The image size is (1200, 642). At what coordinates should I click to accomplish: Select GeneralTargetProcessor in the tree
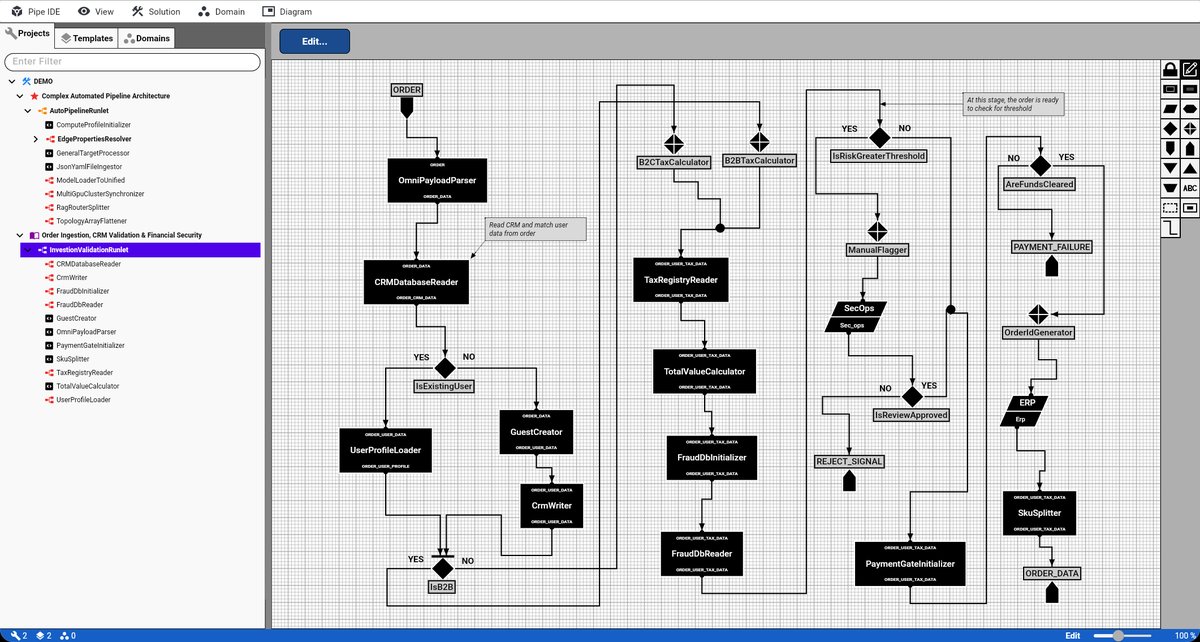tap(94, 153)
